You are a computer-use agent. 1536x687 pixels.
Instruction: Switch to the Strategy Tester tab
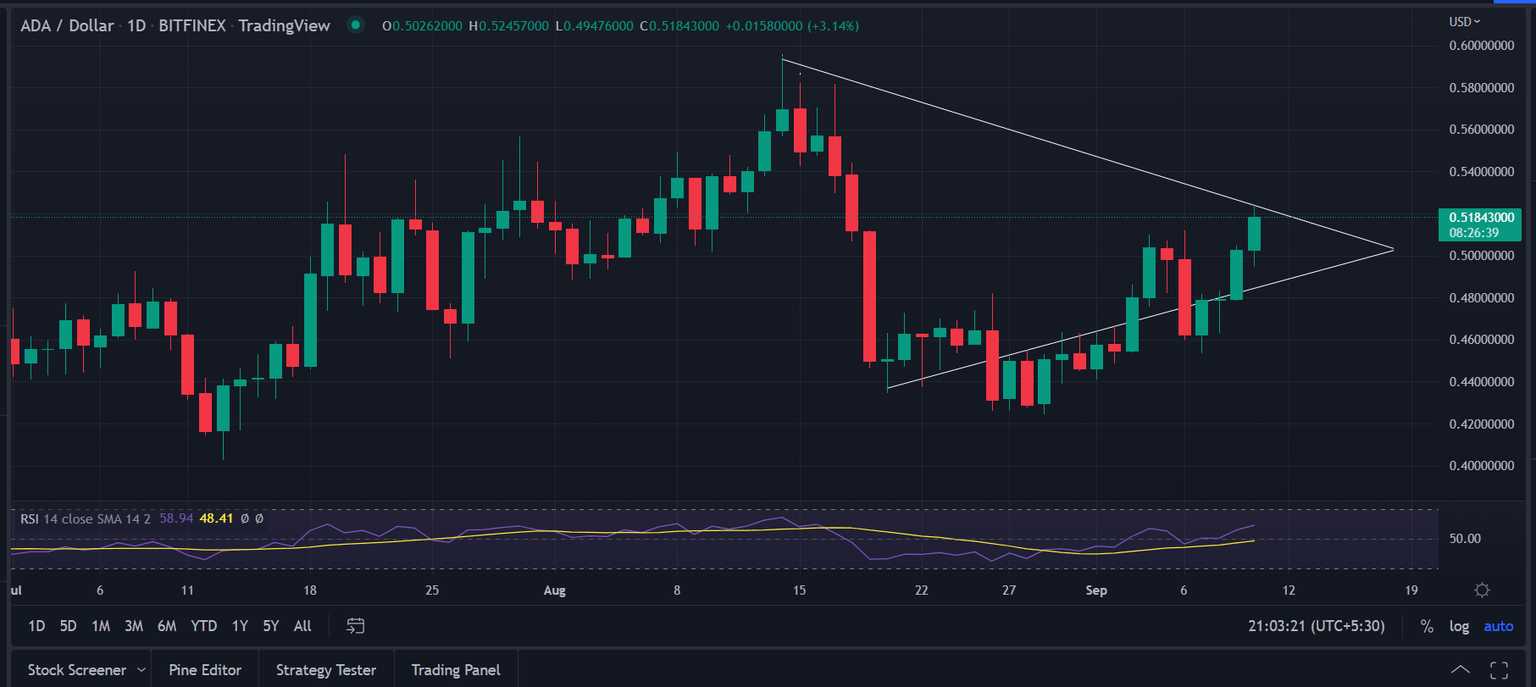point(326,669)
